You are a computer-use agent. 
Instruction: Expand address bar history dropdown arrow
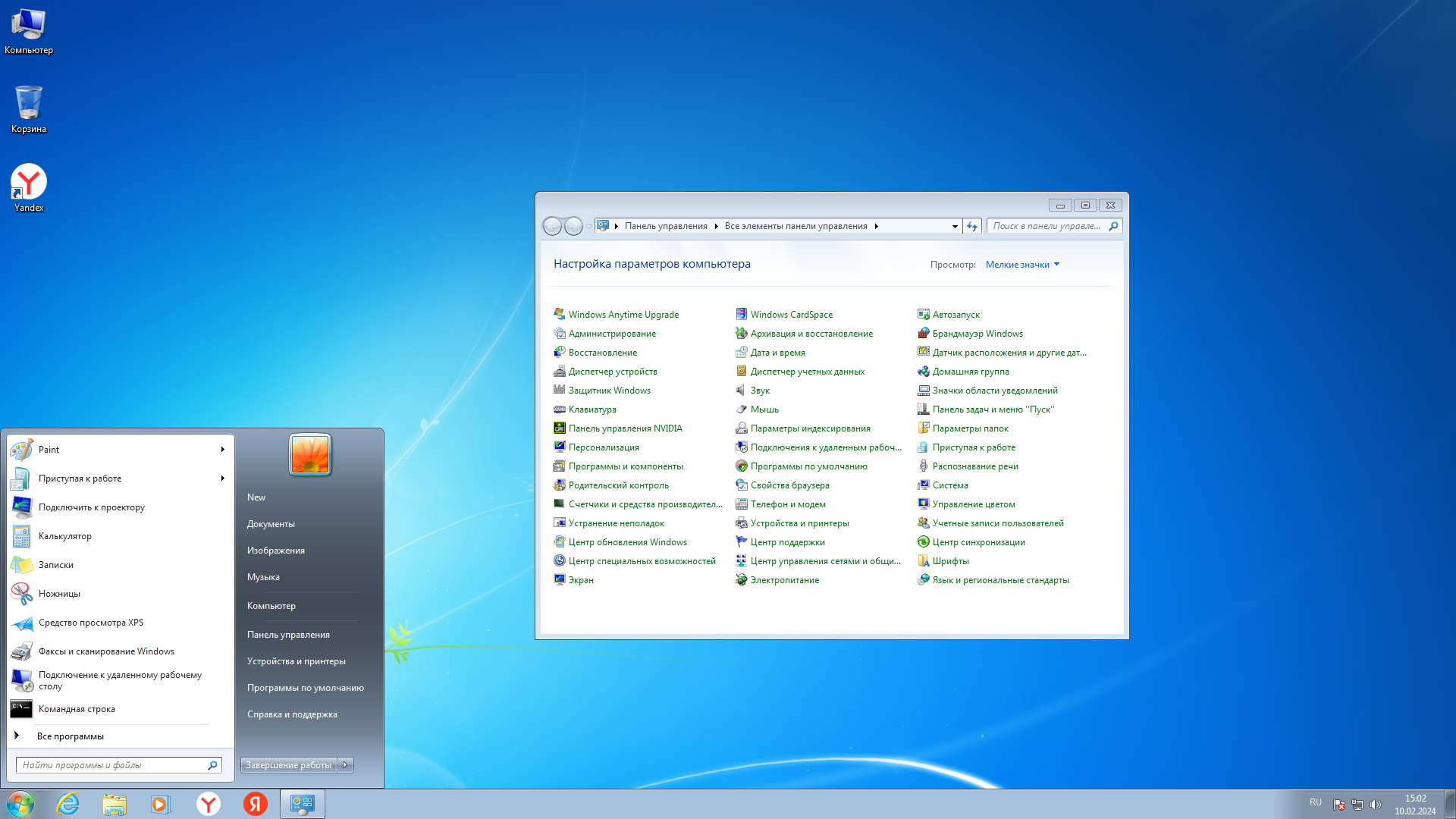(955, 226)
